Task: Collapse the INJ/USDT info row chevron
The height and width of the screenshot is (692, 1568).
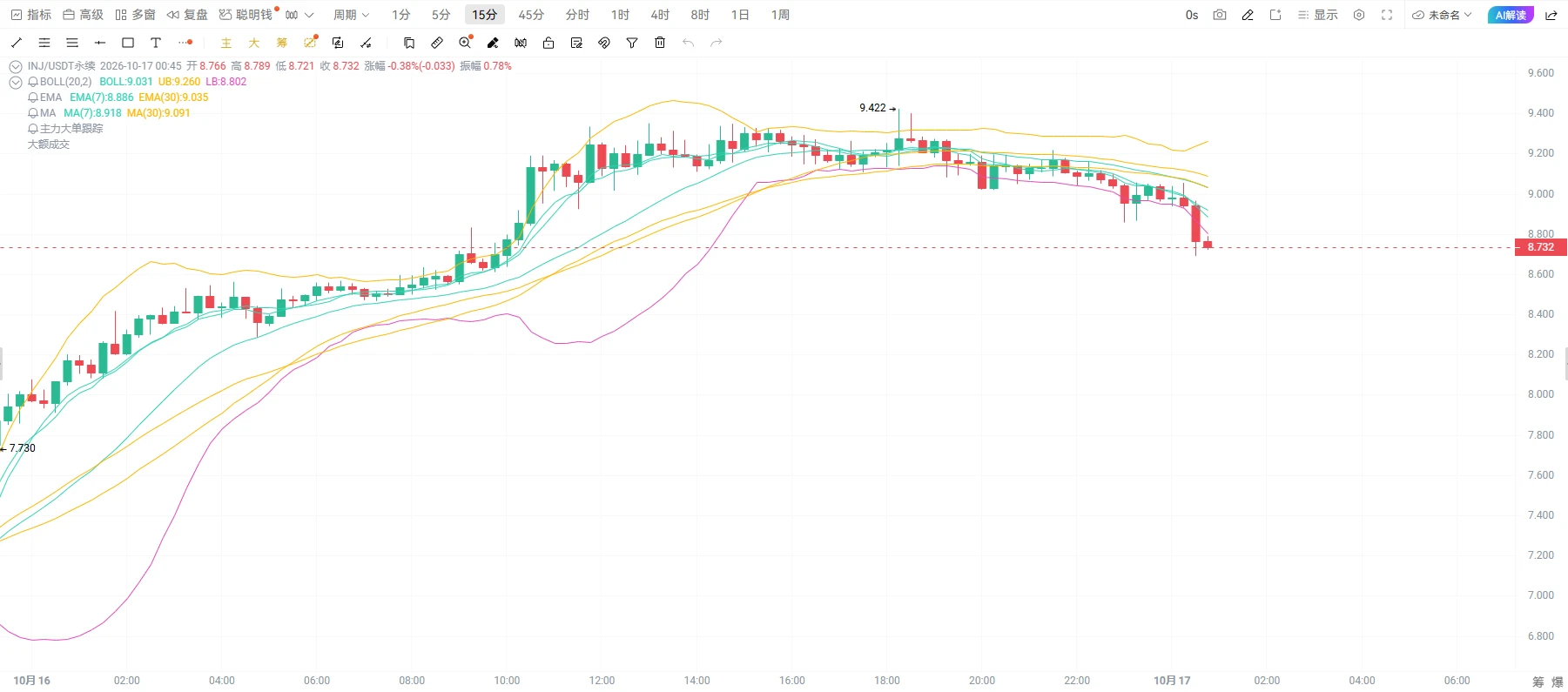Action: 16,66
